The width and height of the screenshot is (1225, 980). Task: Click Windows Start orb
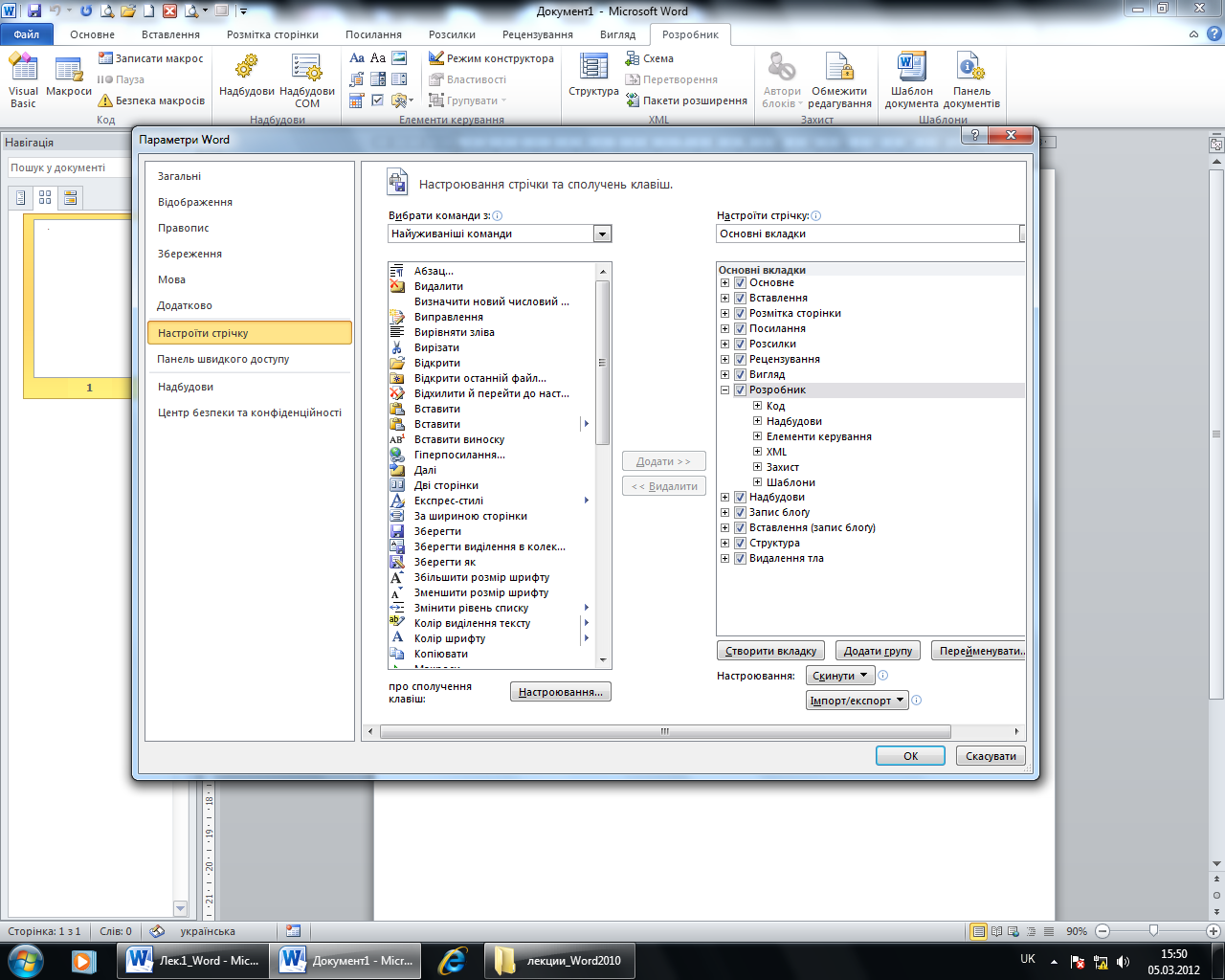26,960
